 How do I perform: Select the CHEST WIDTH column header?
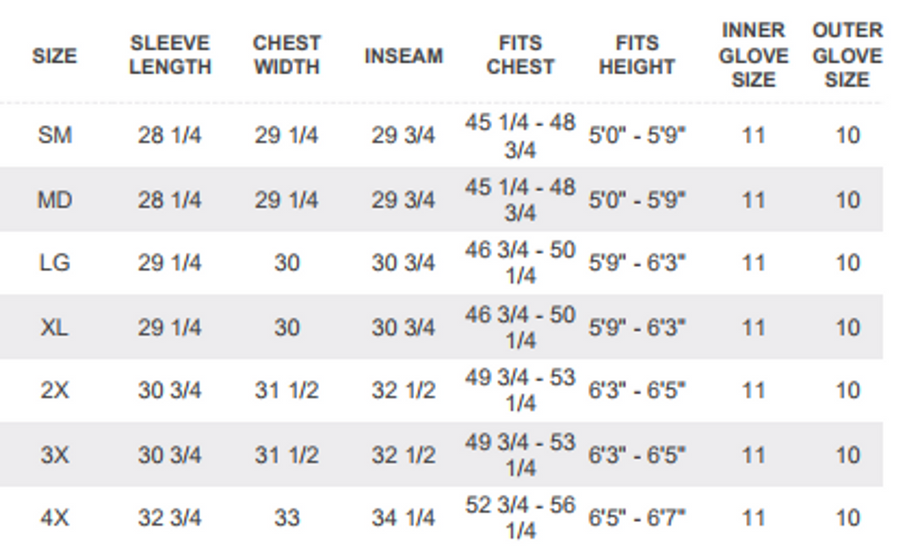(287, 55)
